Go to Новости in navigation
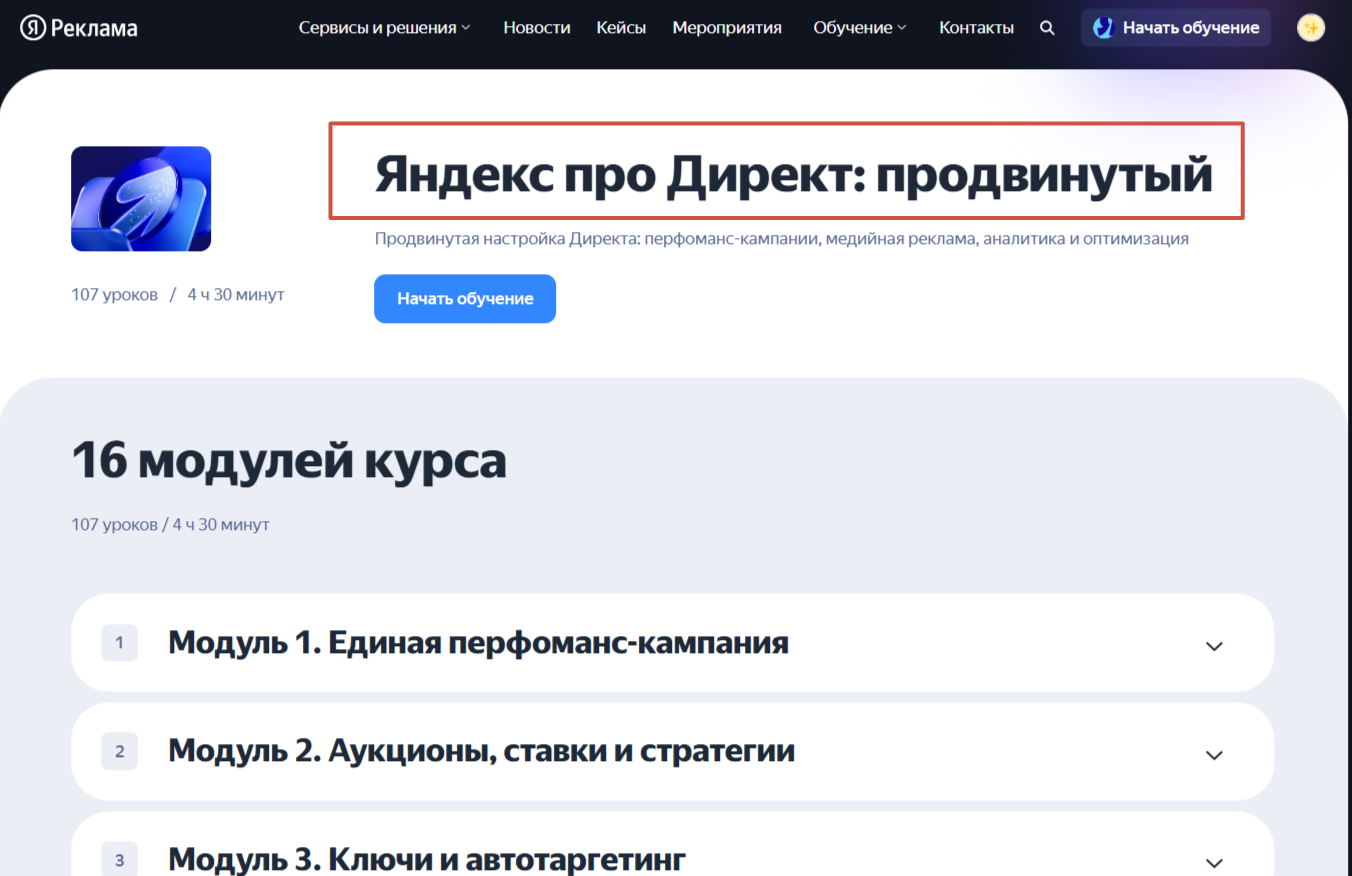The width and height of the screenshot is (1352, 876). coord(536,28)
